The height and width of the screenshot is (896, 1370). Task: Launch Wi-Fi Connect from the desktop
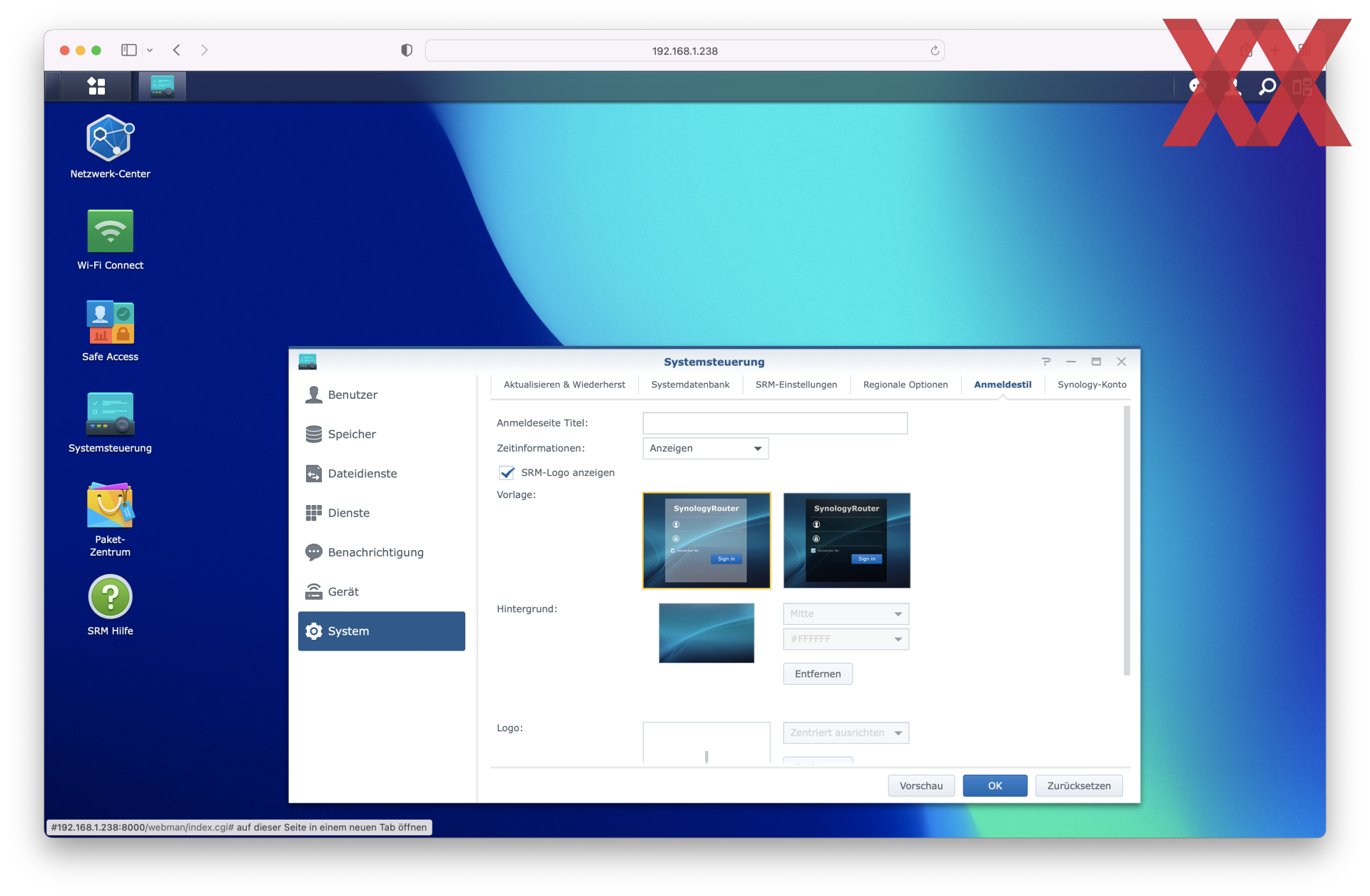pos(110,240)
